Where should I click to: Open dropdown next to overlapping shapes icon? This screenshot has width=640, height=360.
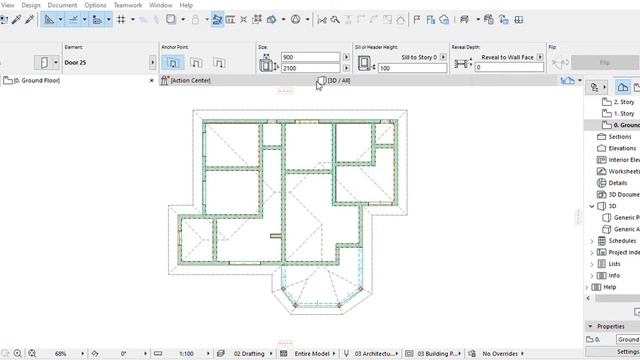[x=283, y=20]
